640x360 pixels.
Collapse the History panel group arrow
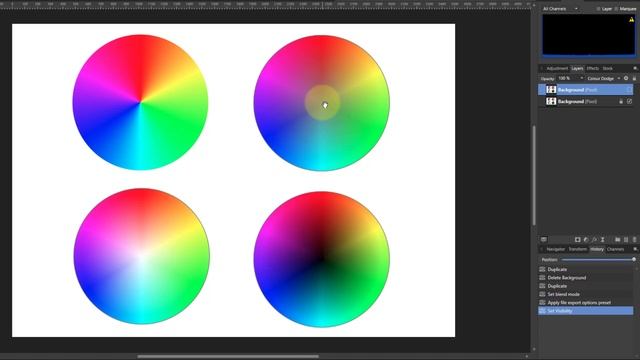coord(542,249)
